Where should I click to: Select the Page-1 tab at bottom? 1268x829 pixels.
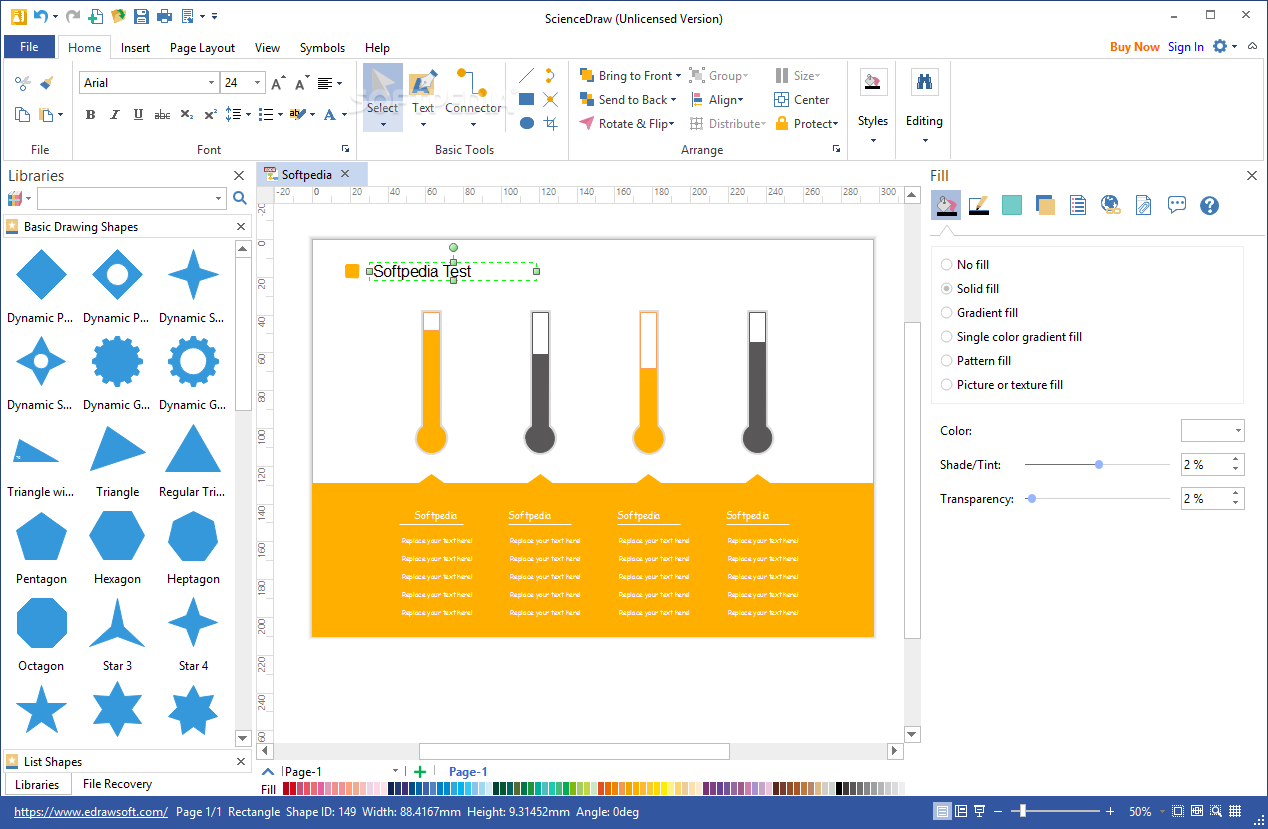[468, 771]
